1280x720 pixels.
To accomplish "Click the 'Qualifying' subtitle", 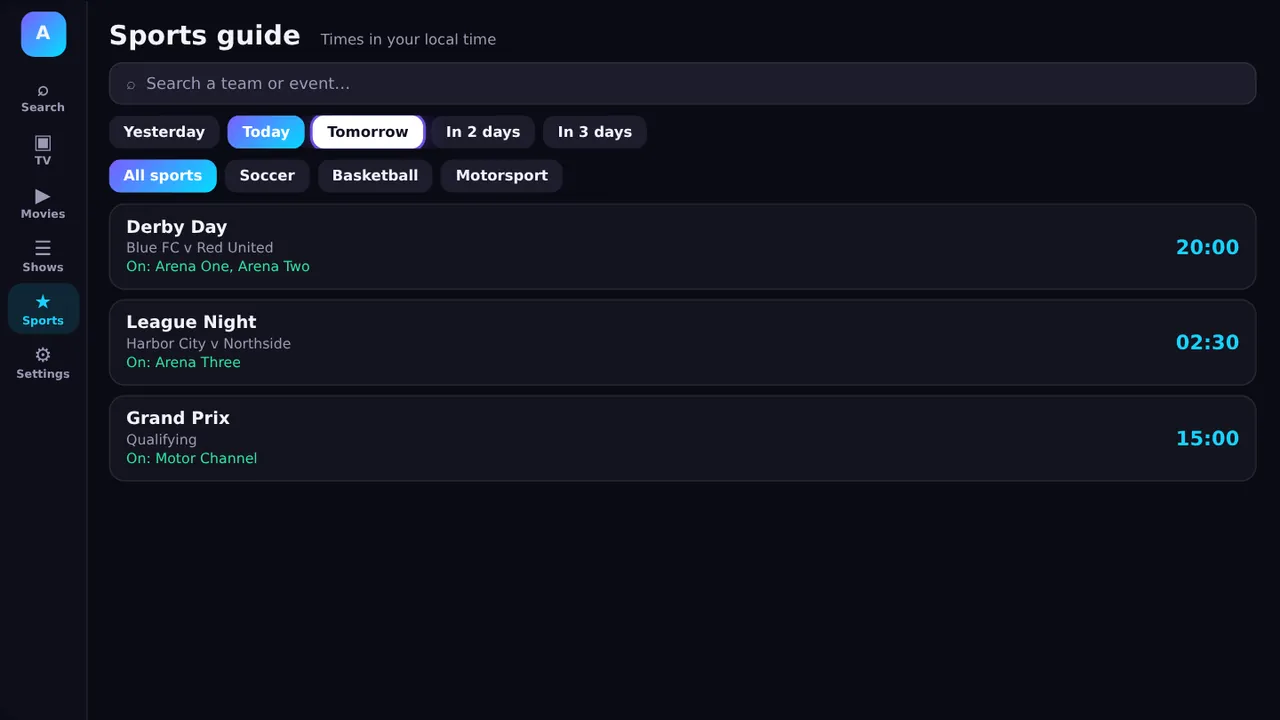I will tap(161, 440).
